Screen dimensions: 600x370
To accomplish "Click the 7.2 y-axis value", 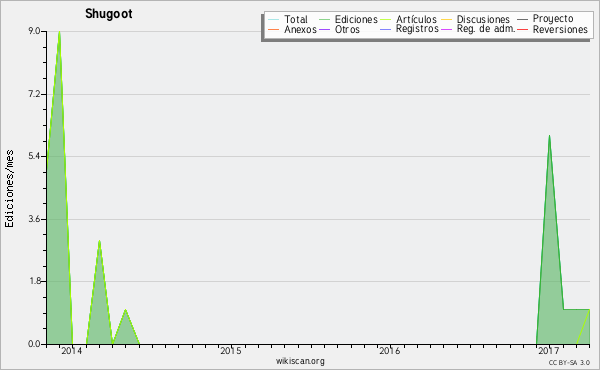I will click(34, 94).
